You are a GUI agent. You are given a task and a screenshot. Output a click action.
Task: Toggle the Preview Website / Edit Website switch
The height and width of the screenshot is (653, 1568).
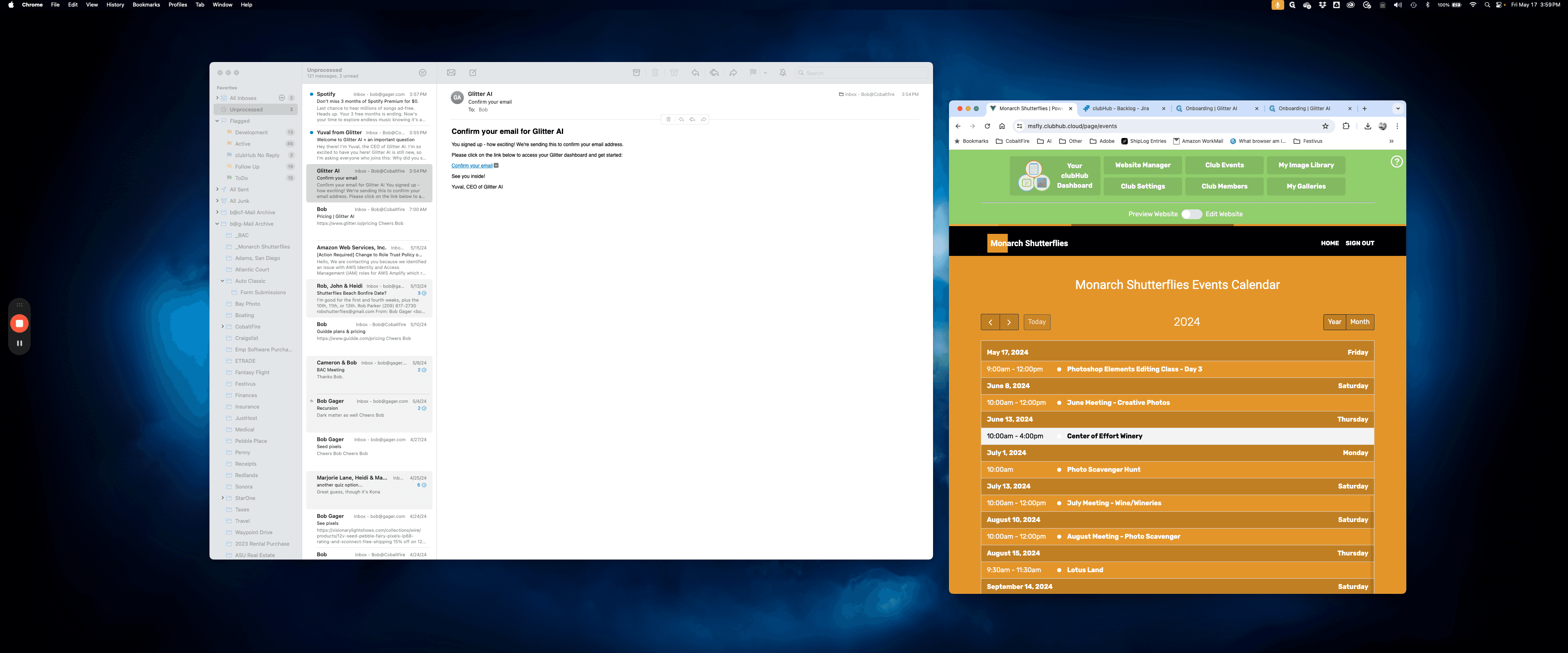(x=1191, y=214)
